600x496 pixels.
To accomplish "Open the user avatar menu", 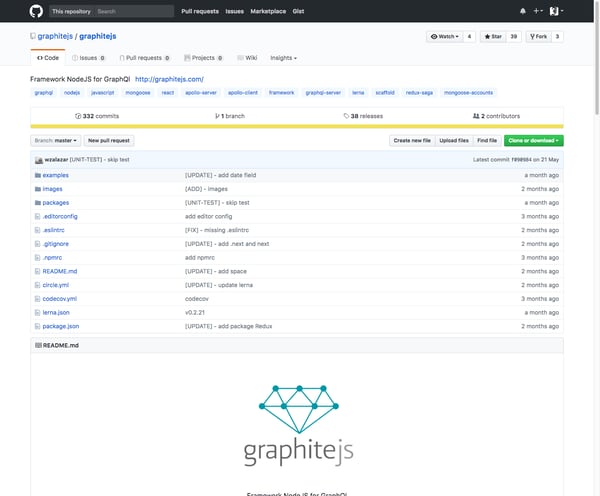I will (x=556, y=11).
